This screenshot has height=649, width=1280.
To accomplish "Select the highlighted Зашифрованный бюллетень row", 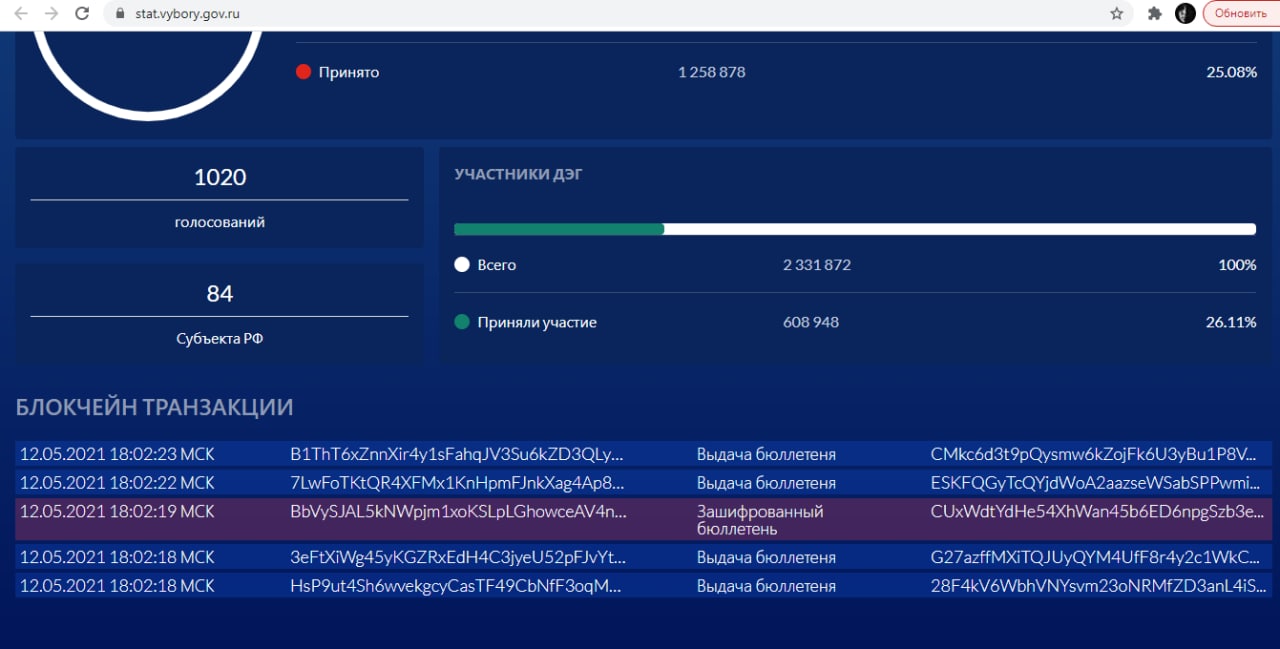I will pos(642,520).
